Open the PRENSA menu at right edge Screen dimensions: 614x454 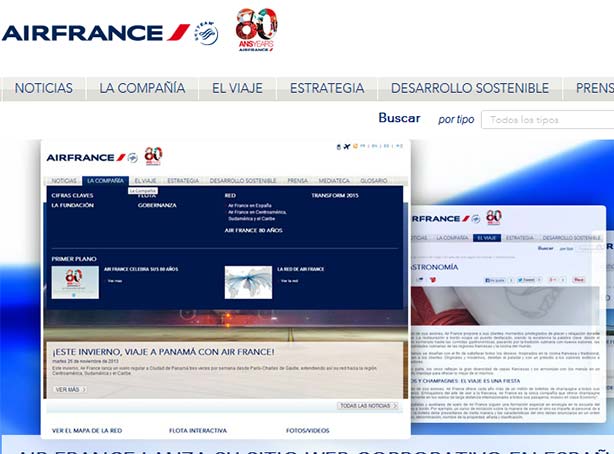[x=589, y=88]
